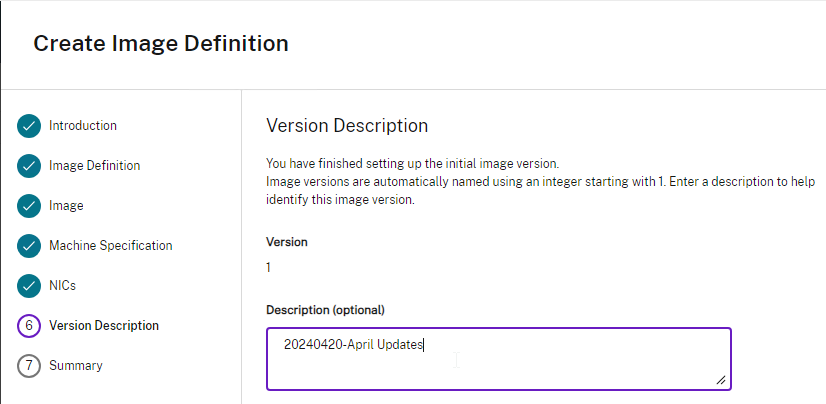Click the Description box resize handle

[x=720, y=380]
